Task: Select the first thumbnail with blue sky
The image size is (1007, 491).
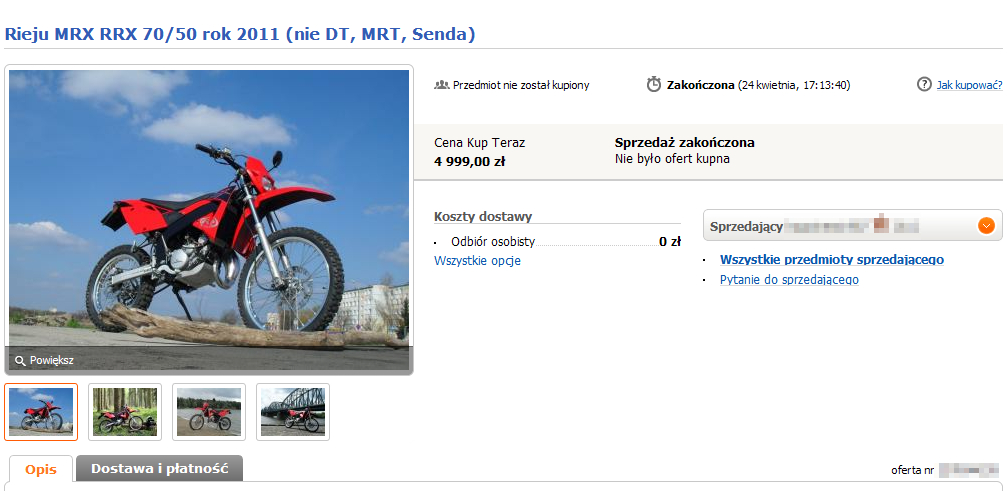Action: click(41, 411)
